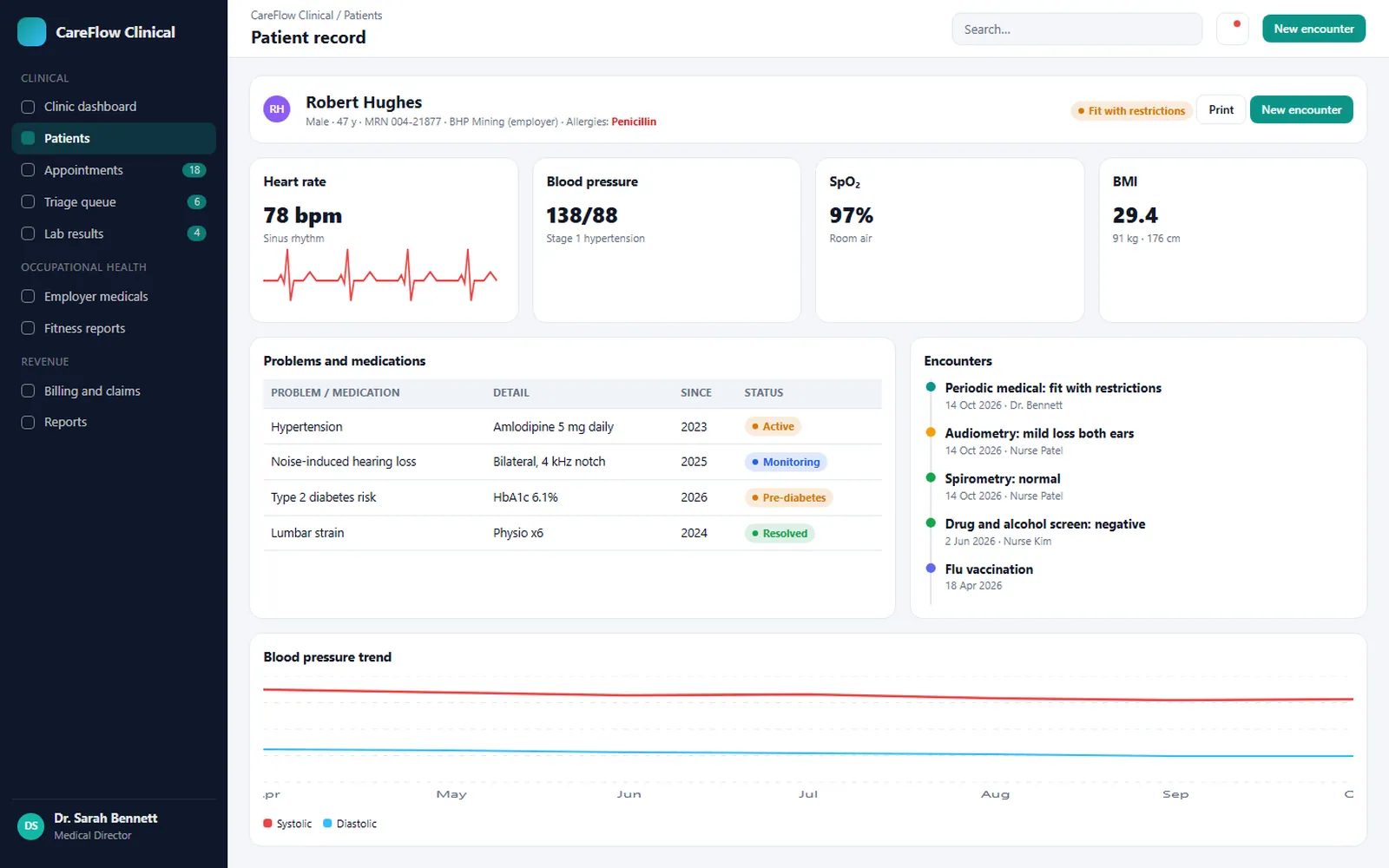Click the Lab results badge showing 4
Screen dimensions: 1389x868
(197, 233)
